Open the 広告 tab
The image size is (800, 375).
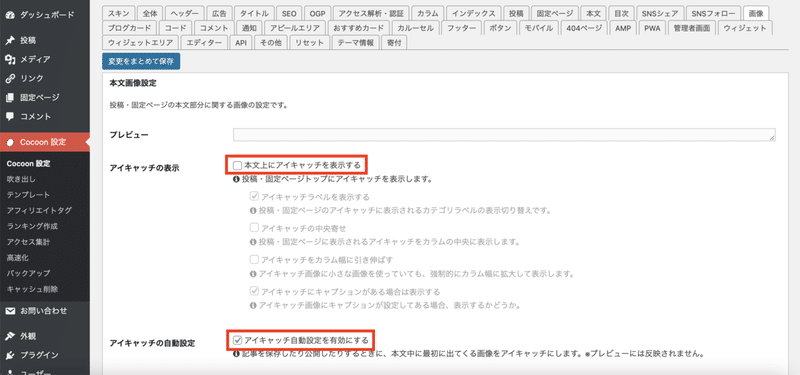coord(220,13)
